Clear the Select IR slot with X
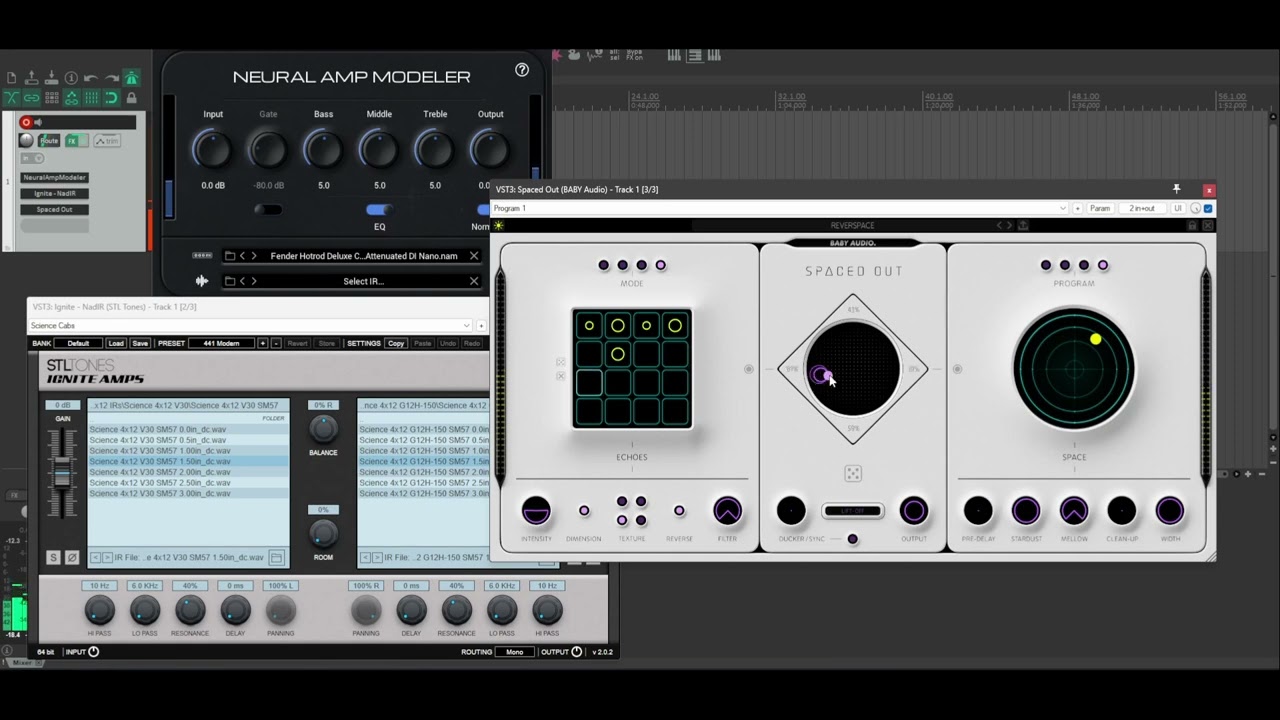The height and width of the screenshot is (720, 1280). pos(474,281)
